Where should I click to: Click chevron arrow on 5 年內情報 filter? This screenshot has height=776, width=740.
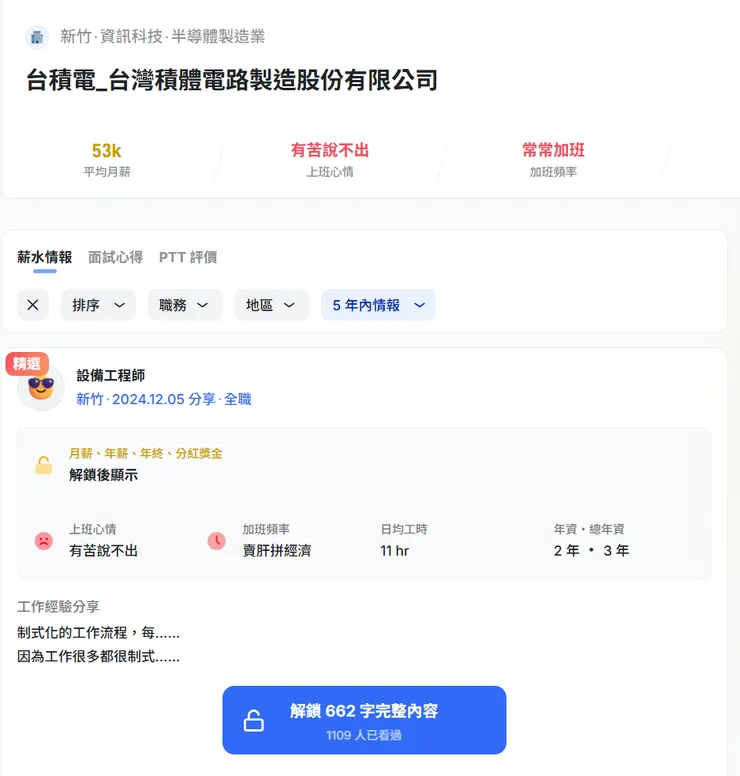[x=419, y=305]
